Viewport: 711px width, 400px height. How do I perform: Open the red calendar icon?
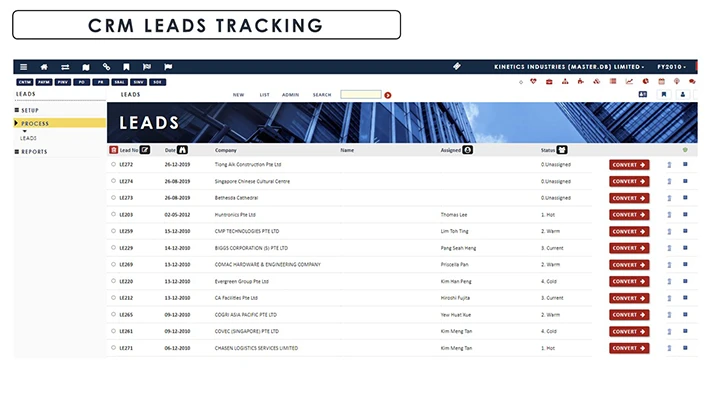[x=662, y=81]
